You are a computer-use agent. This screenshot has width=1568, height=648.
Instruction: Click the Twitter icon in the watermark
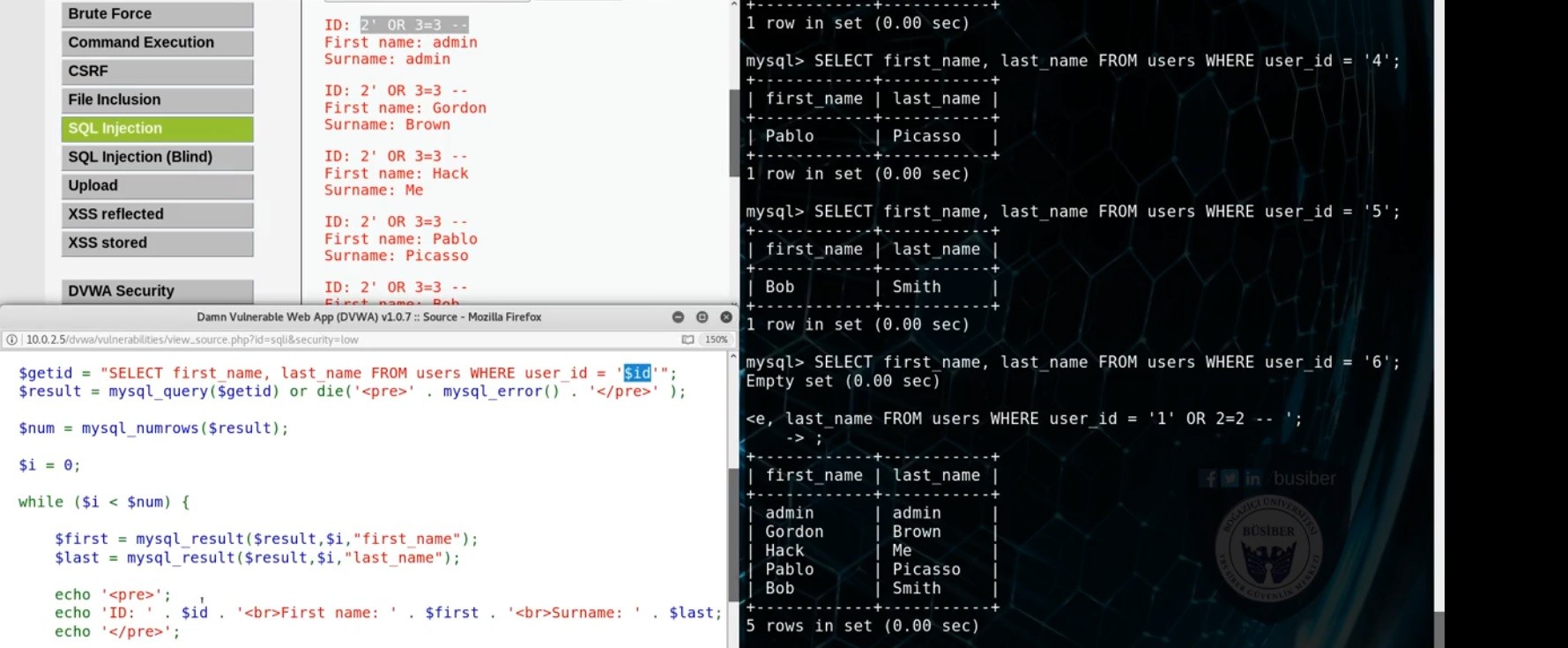tap(1230, 479)
